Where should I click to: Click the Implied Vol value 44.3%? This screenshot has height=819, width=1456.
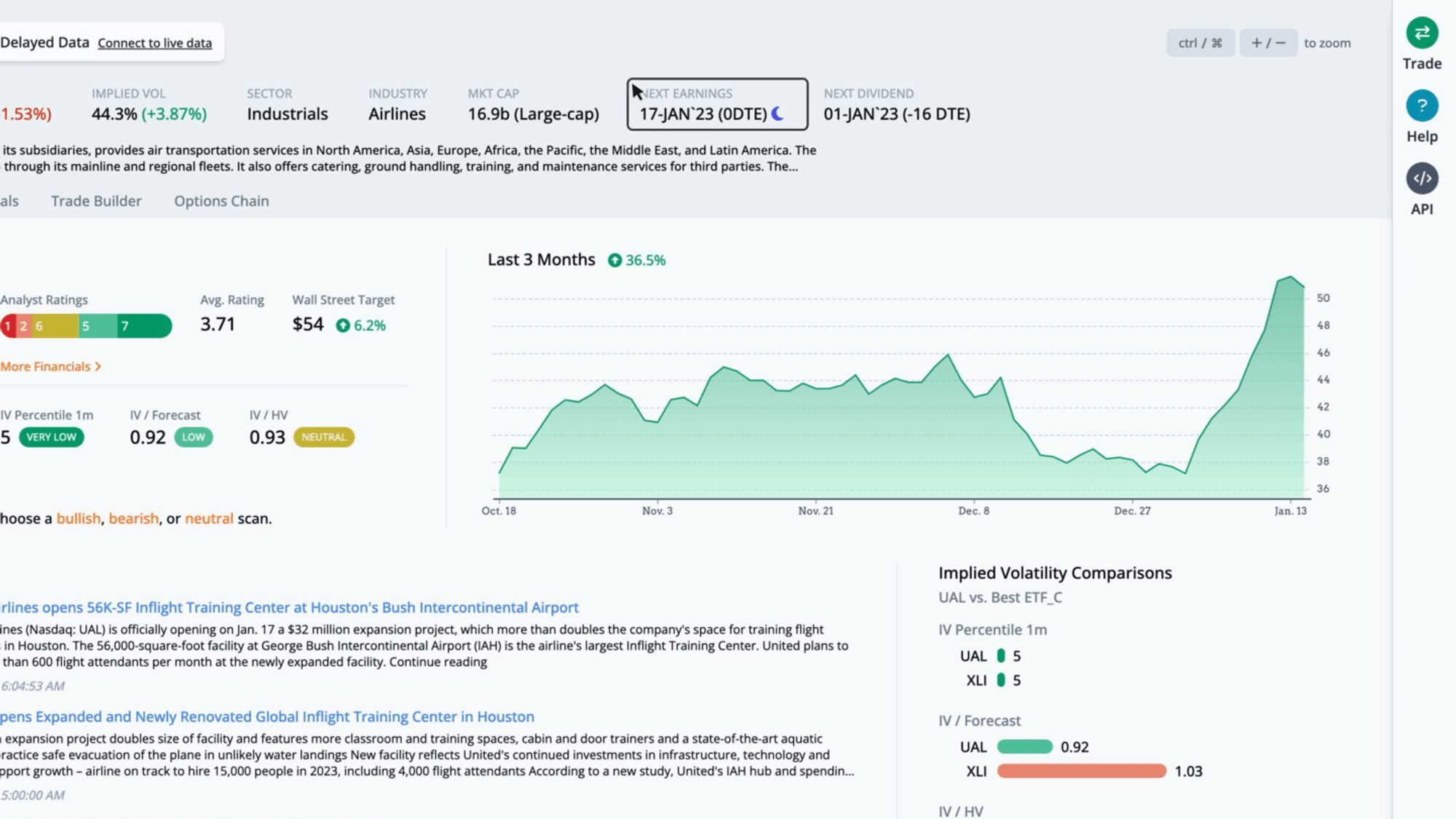114,114
